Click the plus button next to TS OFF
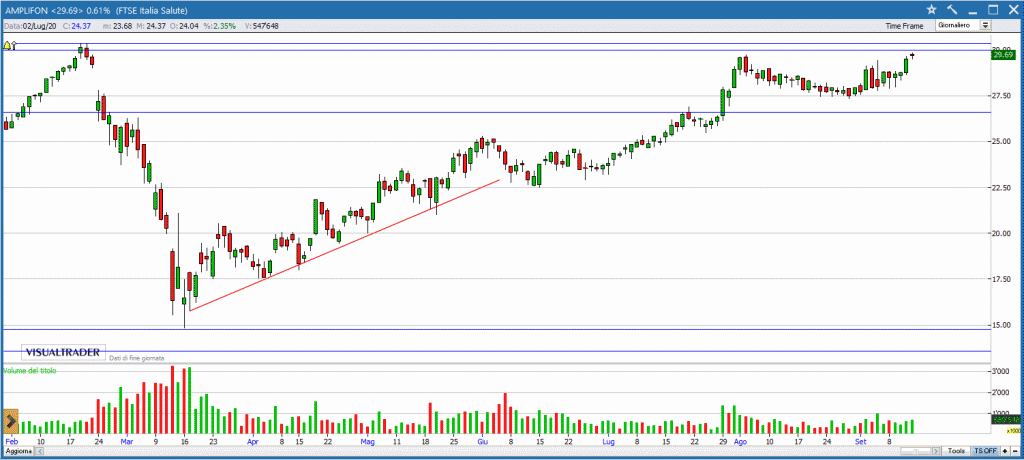 (x=1004, y=451)
